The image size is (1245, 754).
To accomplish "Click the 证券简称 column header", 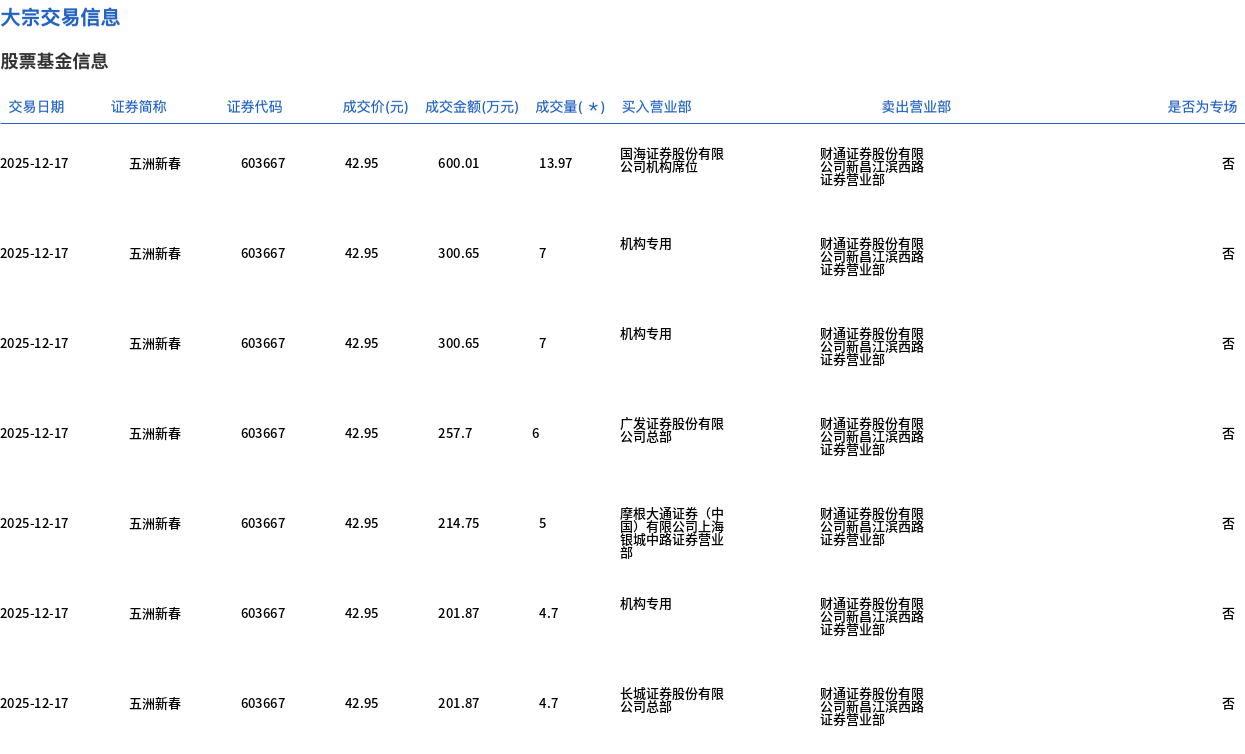I will (x=139, y=107).
